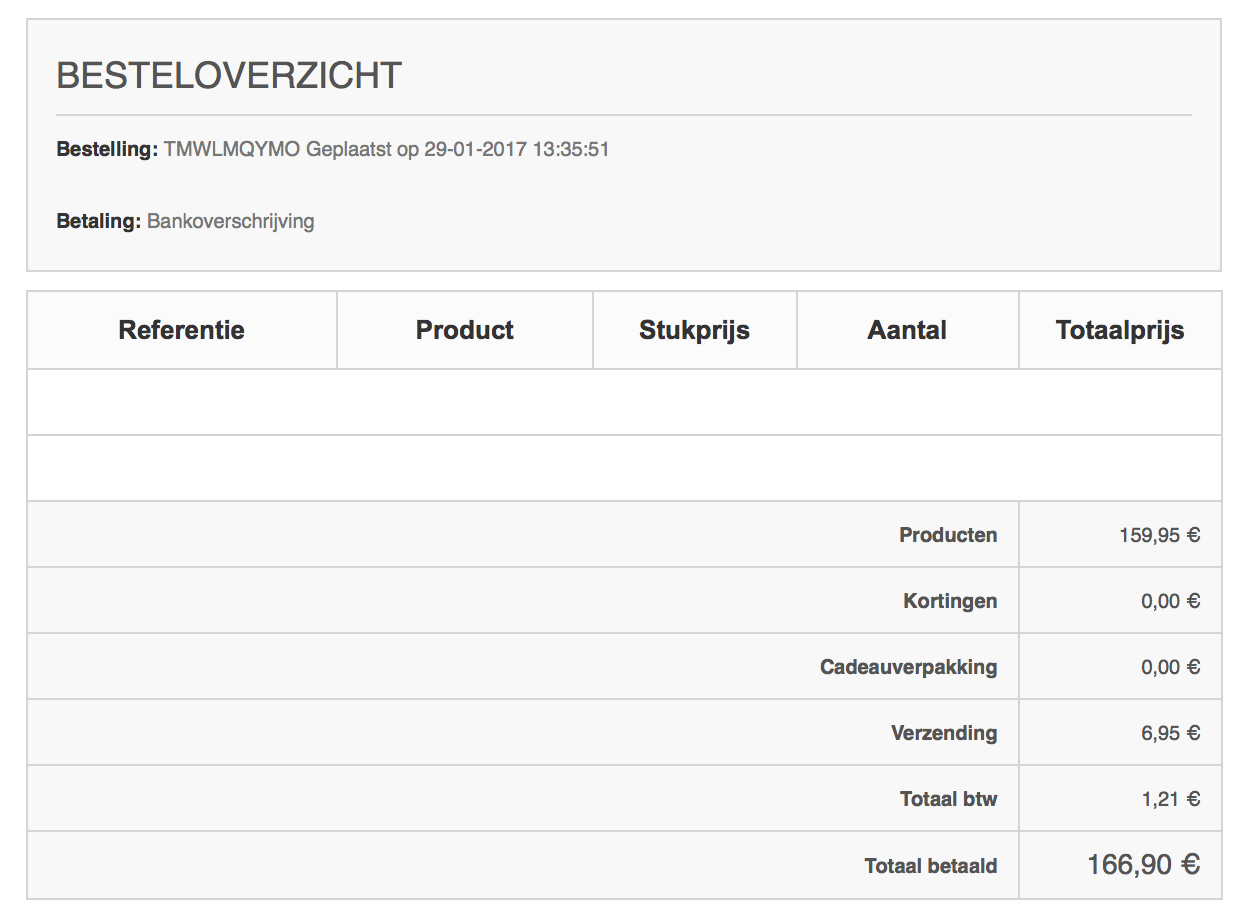Select the Product column header
The image size is (1248, 914).
[465, 330]
